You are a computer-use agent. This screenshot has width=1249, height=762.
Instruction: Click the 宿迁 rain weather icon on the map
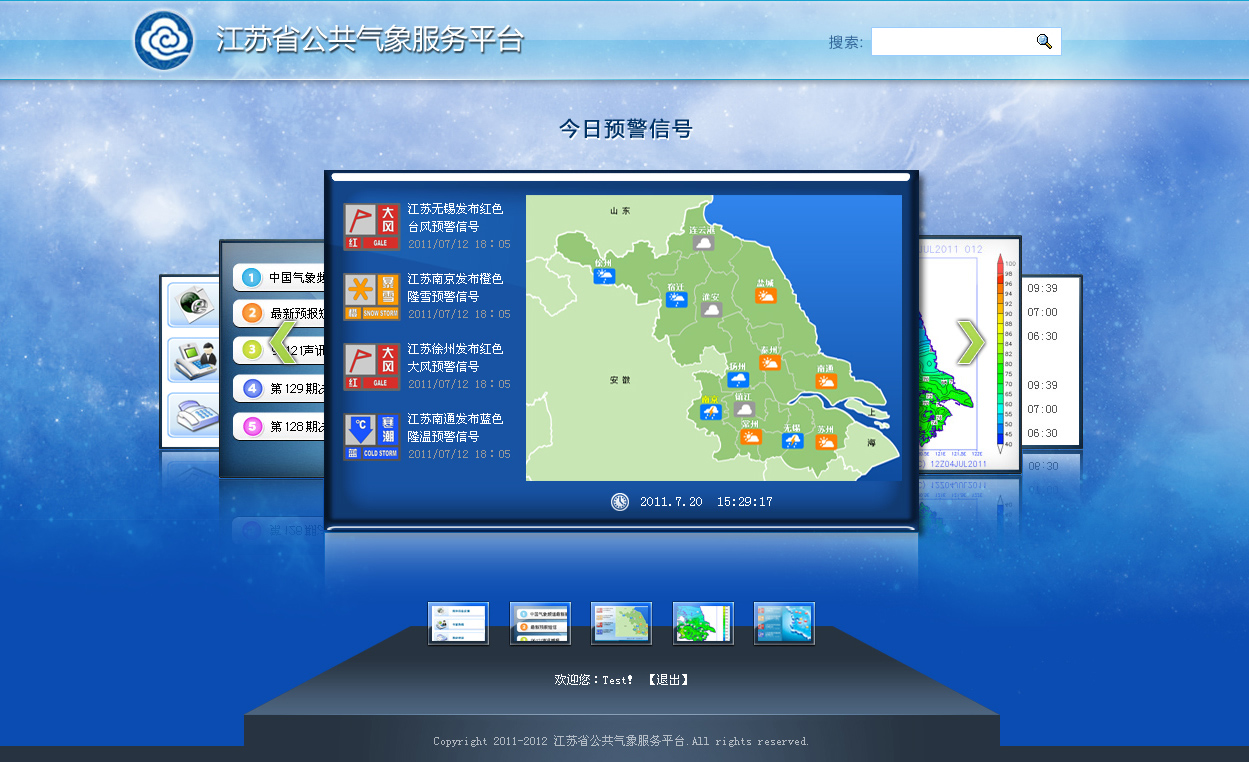pyautogui.click(x=677, y=298)
